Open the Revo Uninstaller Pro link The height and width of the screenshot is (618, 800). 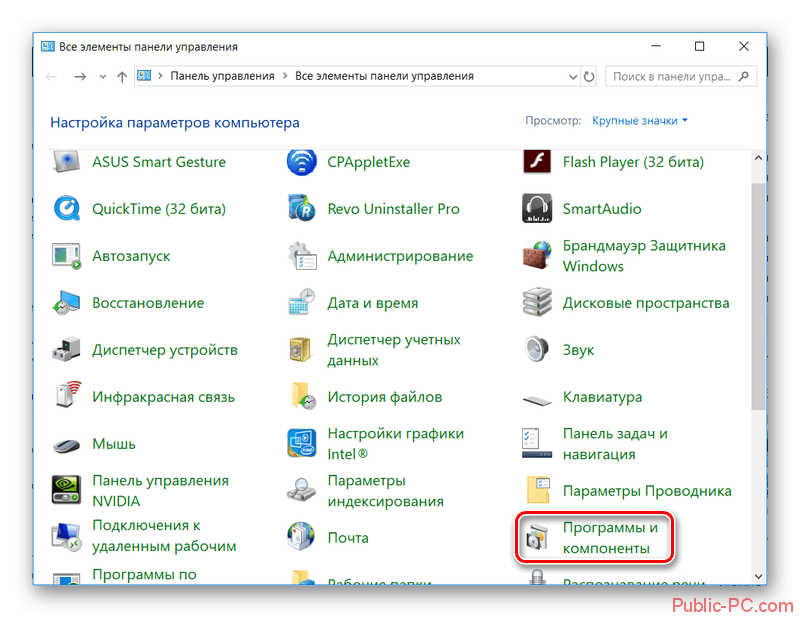(393, 209)
